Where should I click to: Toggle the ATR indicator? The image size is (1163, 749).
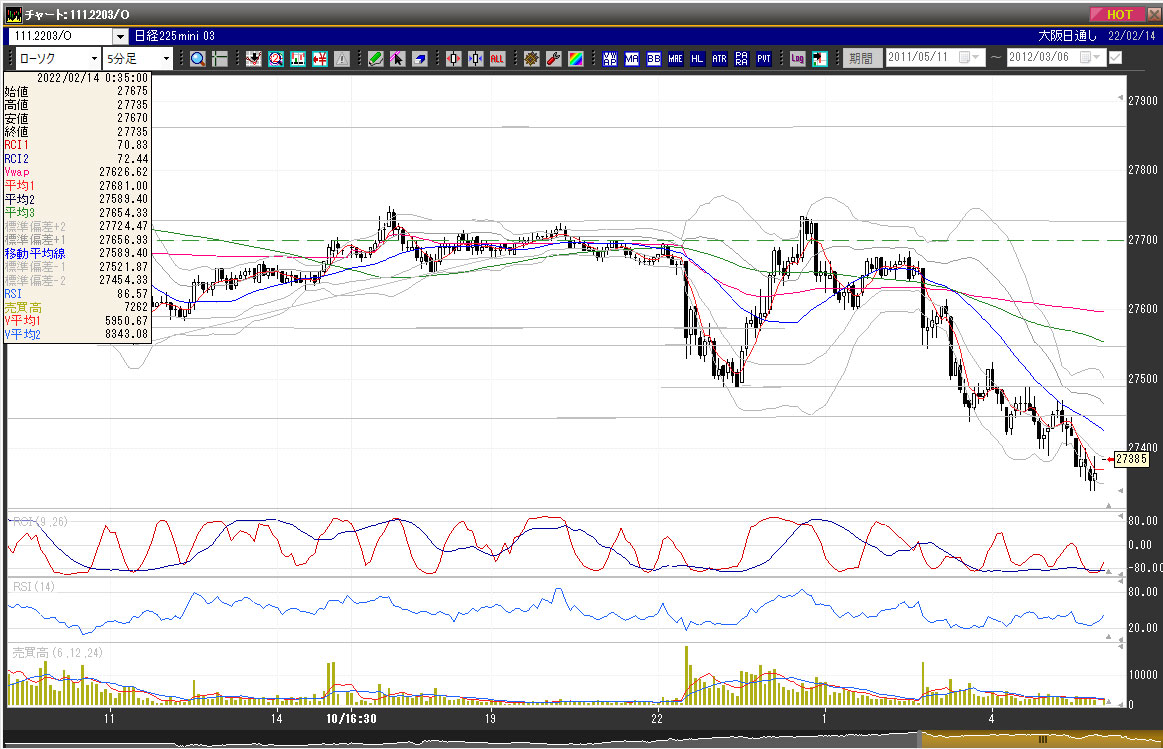click(719, 59)
